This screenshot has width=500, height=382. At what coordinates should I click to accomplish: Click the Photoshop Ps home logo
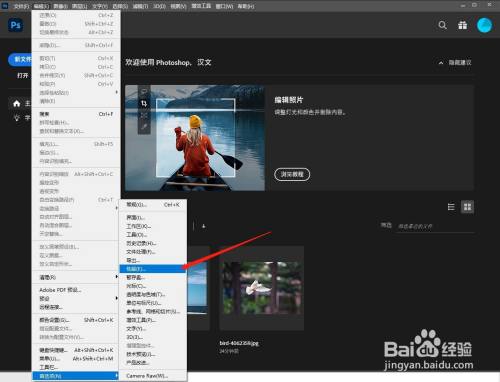(15, 25)
